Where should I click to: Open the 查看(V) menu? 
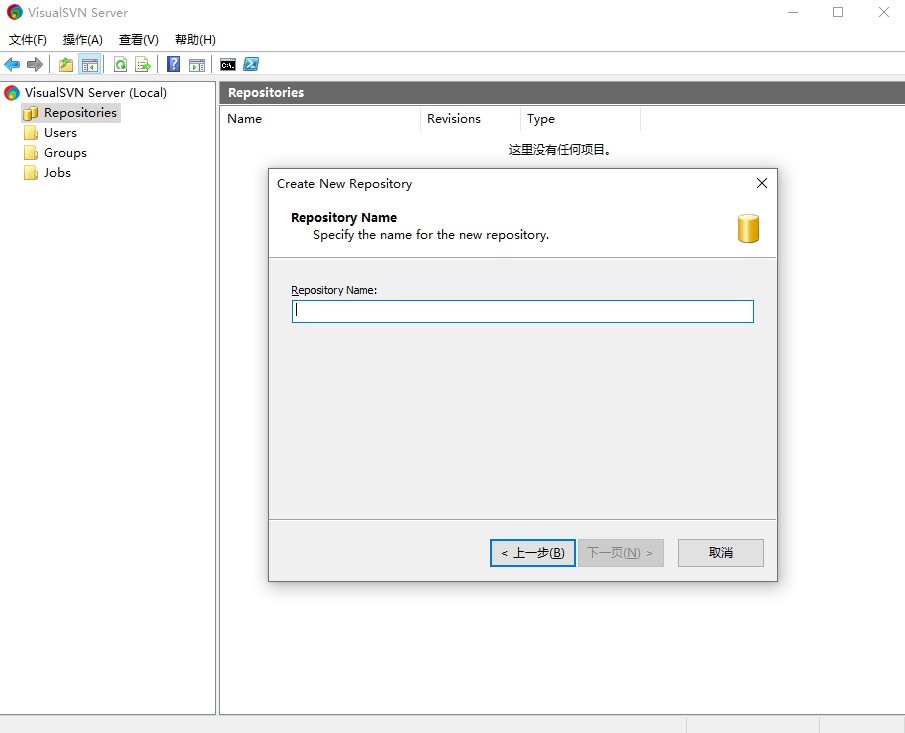pos(139,40)
